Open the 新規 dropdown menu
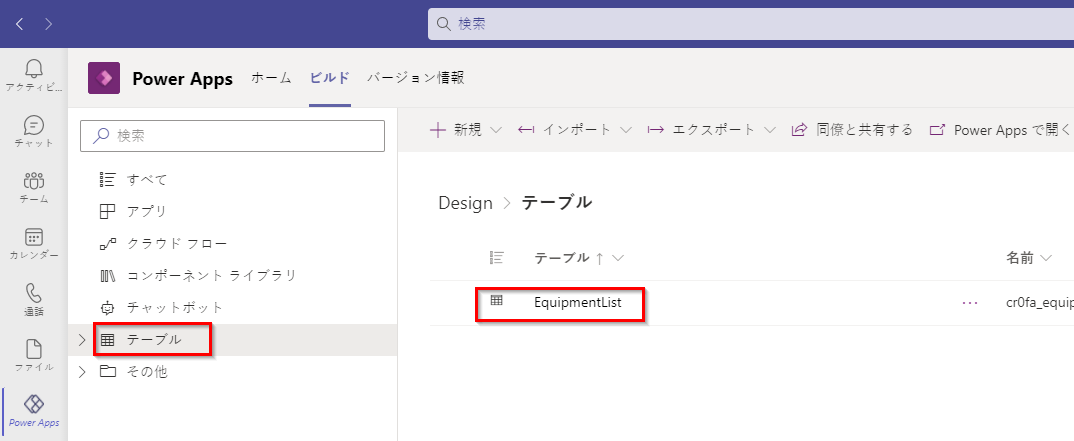This screenshot has height=441, width=1074. 466,130
